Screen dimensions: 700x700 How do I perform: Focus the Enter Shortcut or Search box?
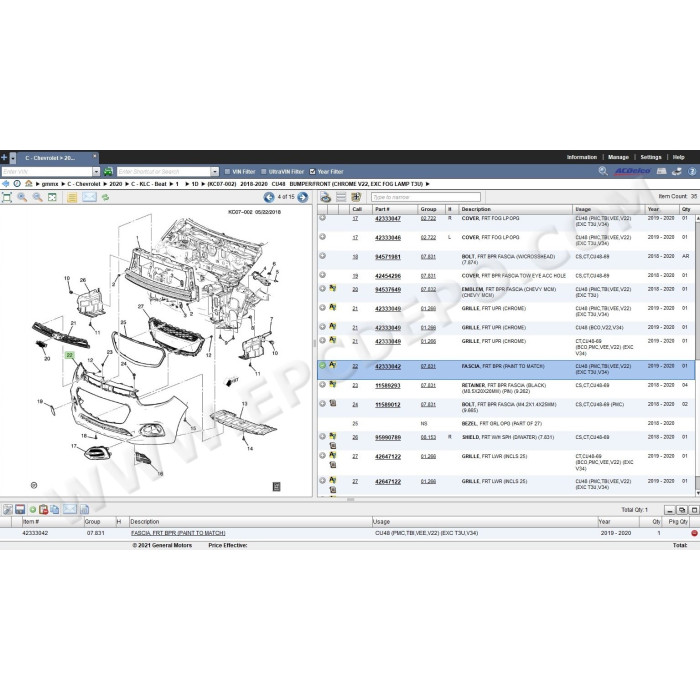click(163, 172)
